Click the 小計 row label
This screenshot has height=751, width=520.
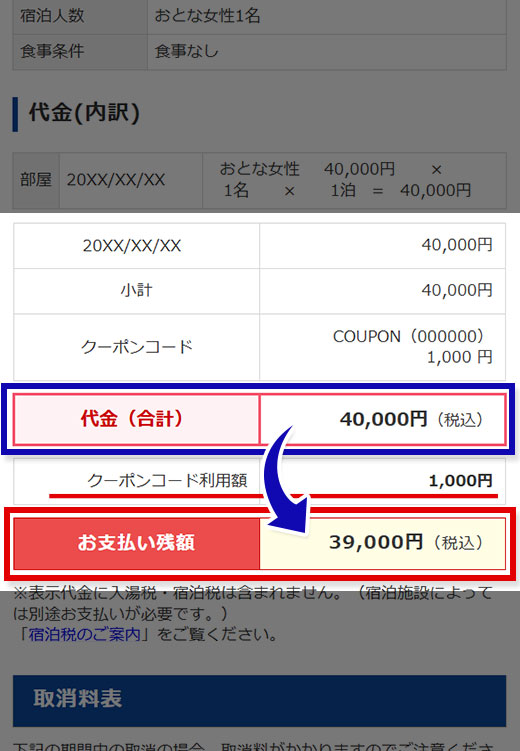[136, 291]
